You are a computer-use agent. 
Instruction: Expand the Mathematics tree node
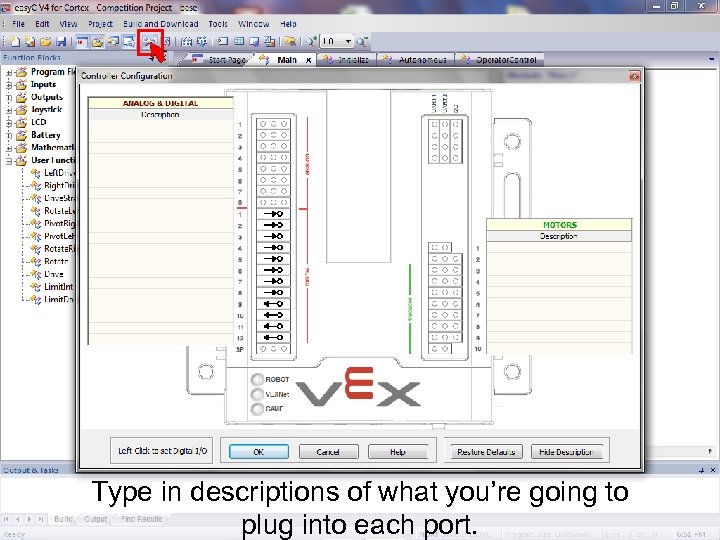9,148
